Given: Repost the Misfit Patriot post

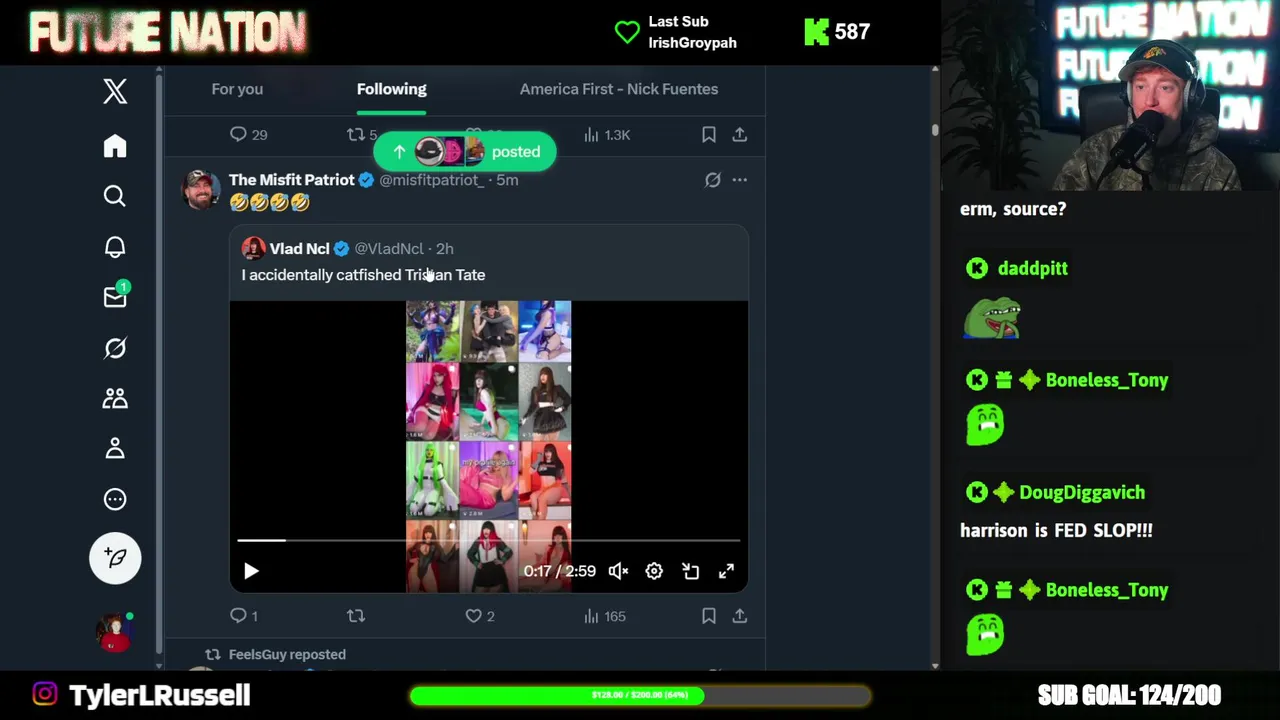Looking at the screenshot, I should click(x=356, y=616).
